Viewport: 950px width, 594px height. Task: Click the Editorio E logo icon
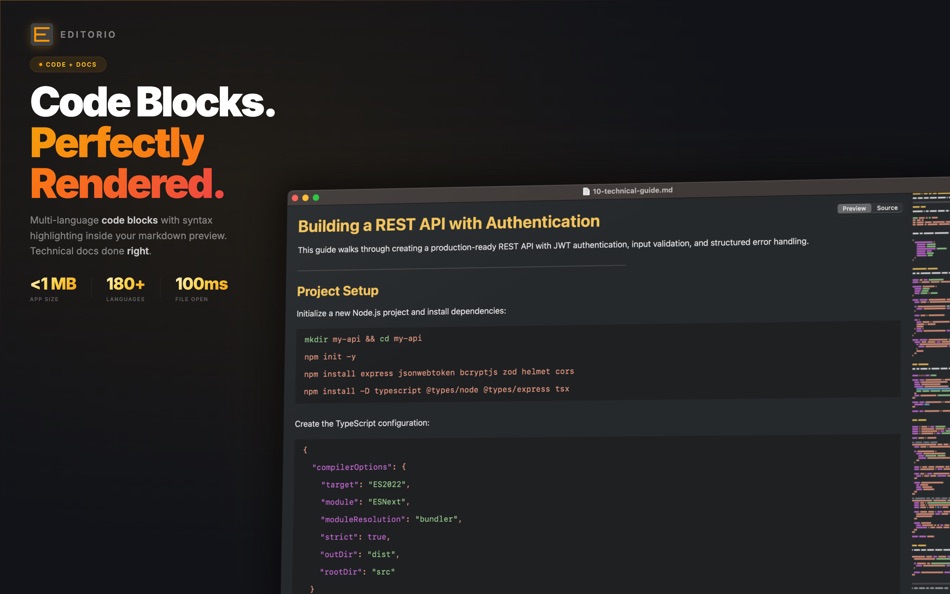point(41,35)
